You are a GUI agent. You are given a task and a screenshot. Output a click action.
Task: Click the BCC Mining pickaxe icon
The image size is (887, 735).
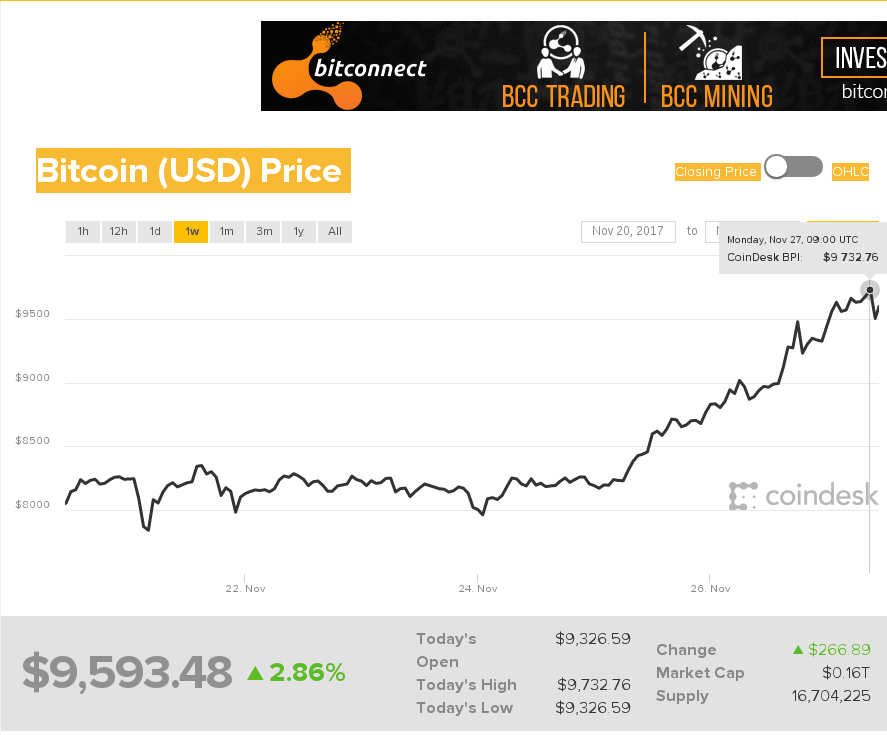pyautogui.click(x=711, y=53)
